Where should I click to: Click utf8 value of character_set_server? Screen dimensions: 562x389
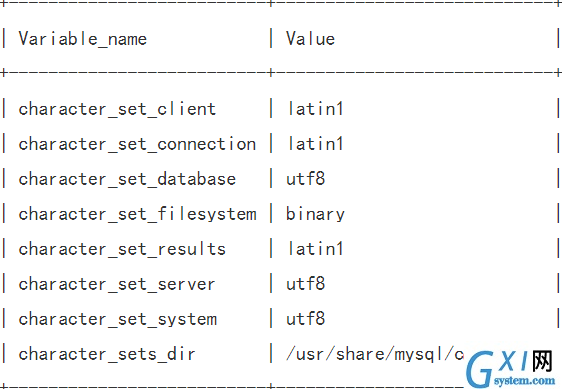click(305, 284)
